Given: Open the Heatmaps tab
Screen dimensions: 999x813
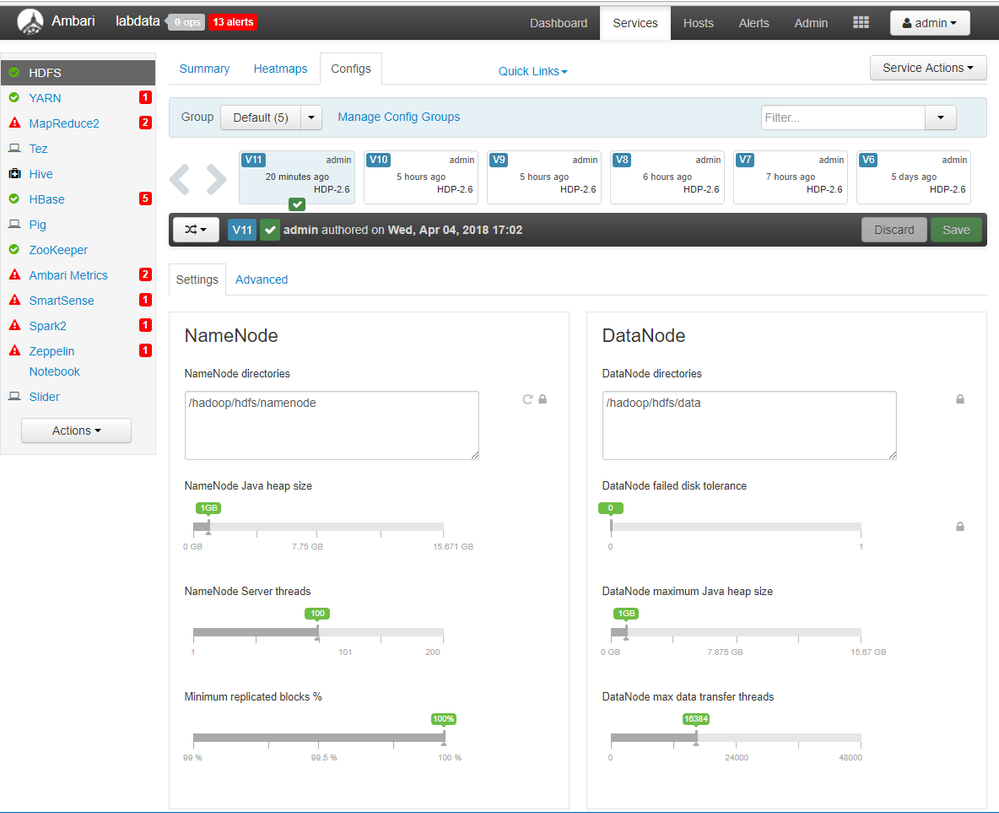Looking at the screenshot, I should coord(280,69).
